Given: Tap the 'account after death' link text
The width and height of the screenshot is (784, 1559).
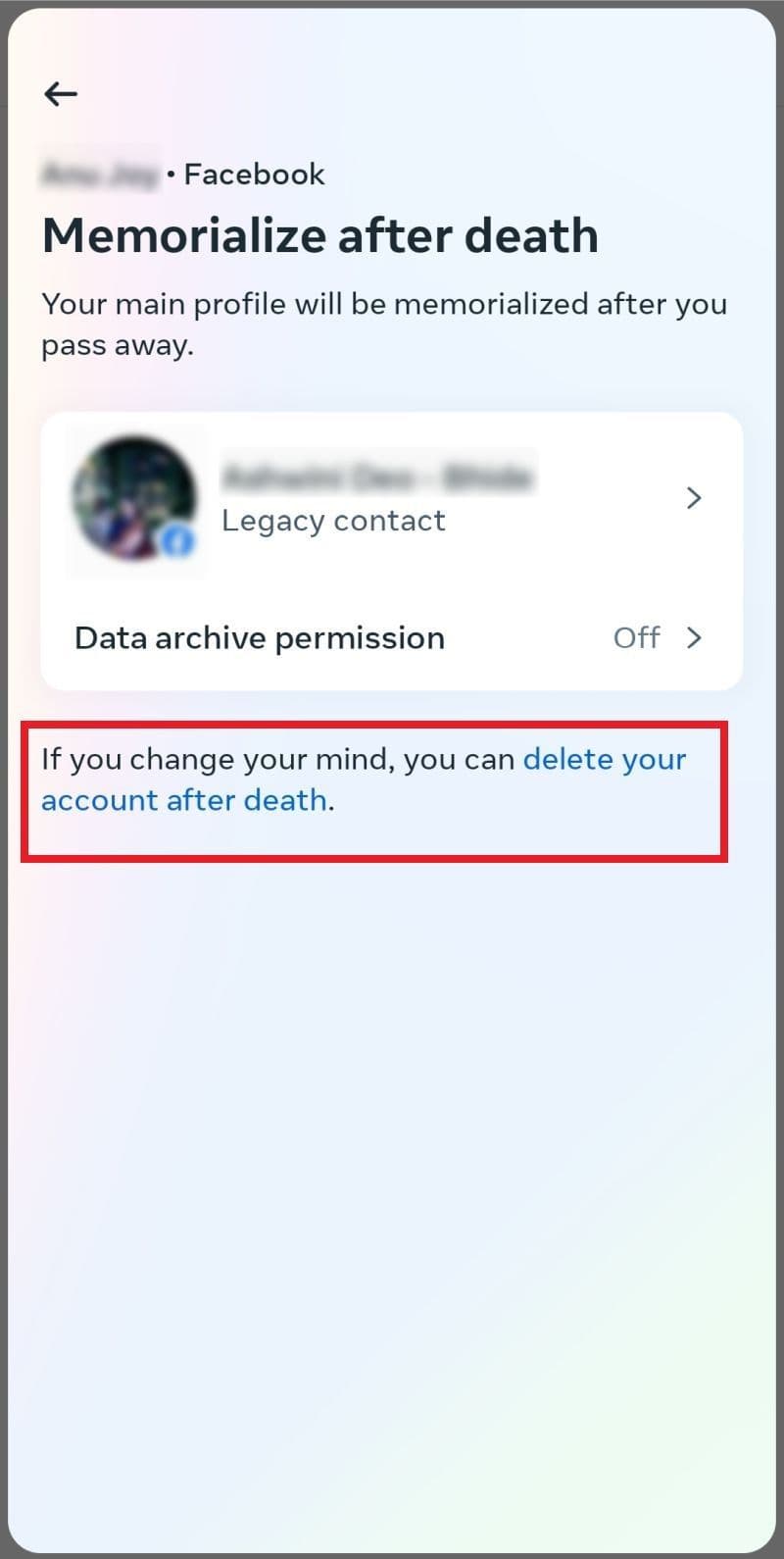Looking at the screenshot, I should 184,800.
